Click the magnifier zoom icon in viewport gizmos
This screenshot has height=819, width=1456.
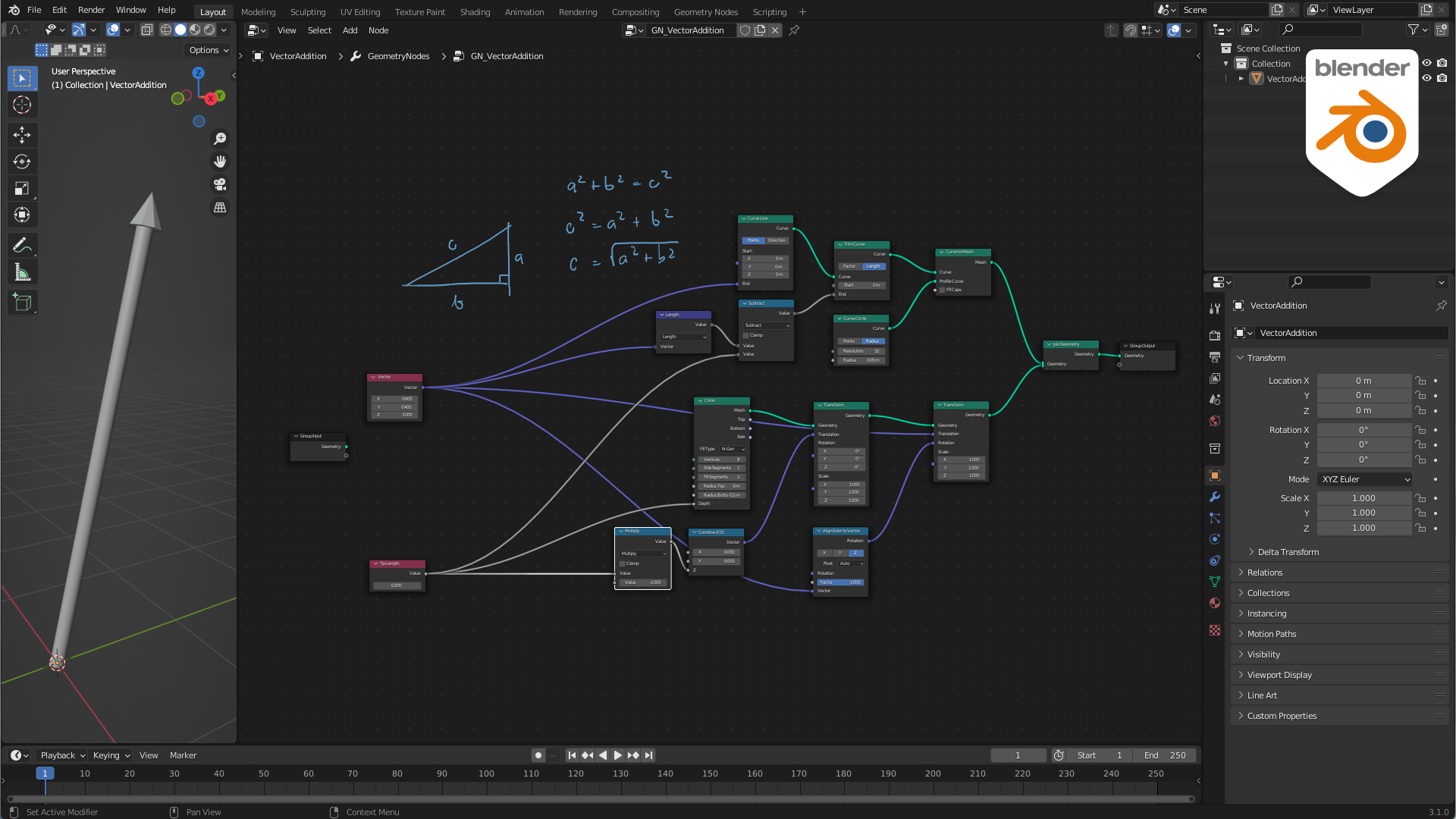point(219,138)
